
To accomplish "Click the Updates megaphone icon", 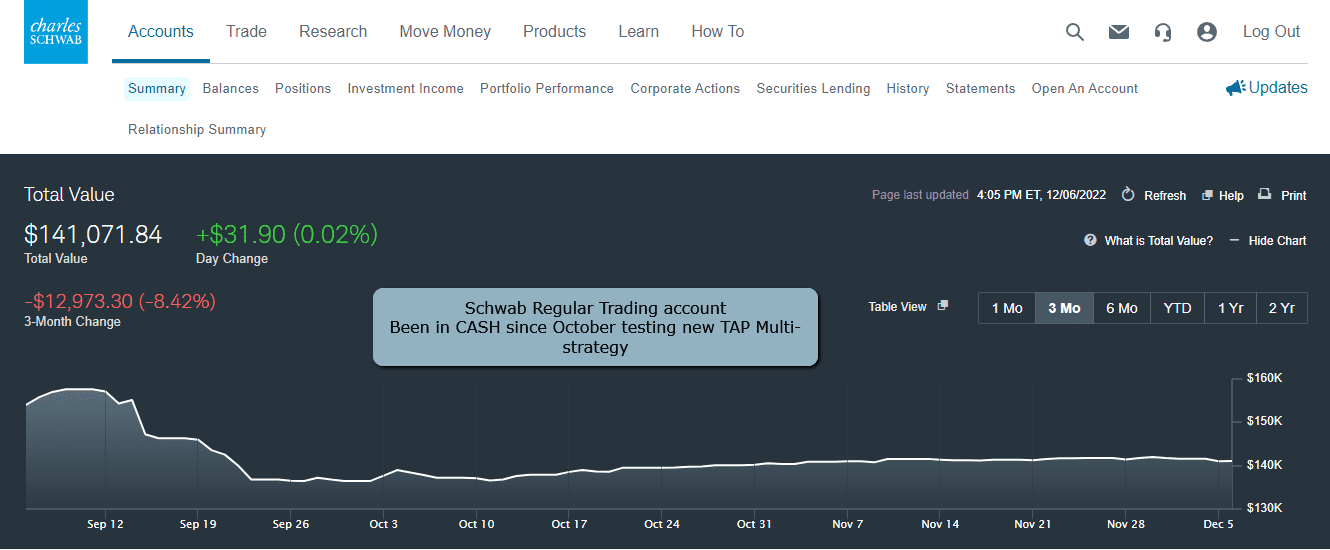I will click(1236, 88).
